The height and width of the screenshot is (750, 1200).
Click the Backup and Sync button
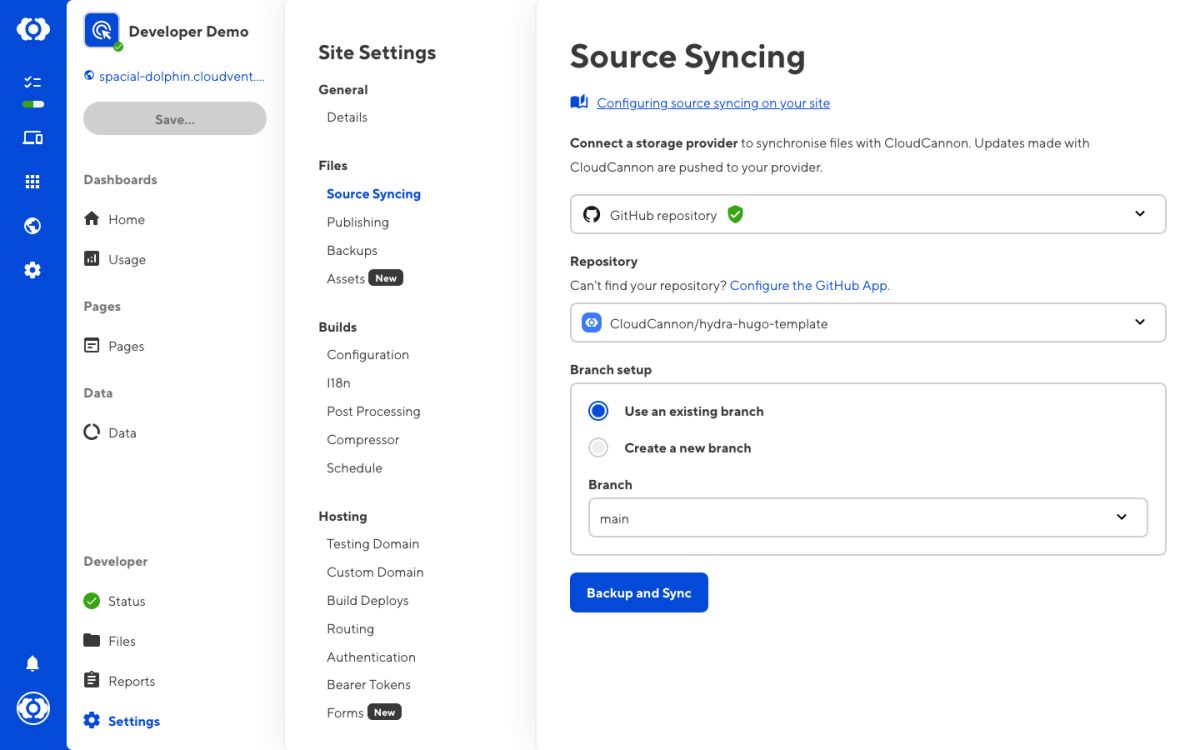coord(639,593)
